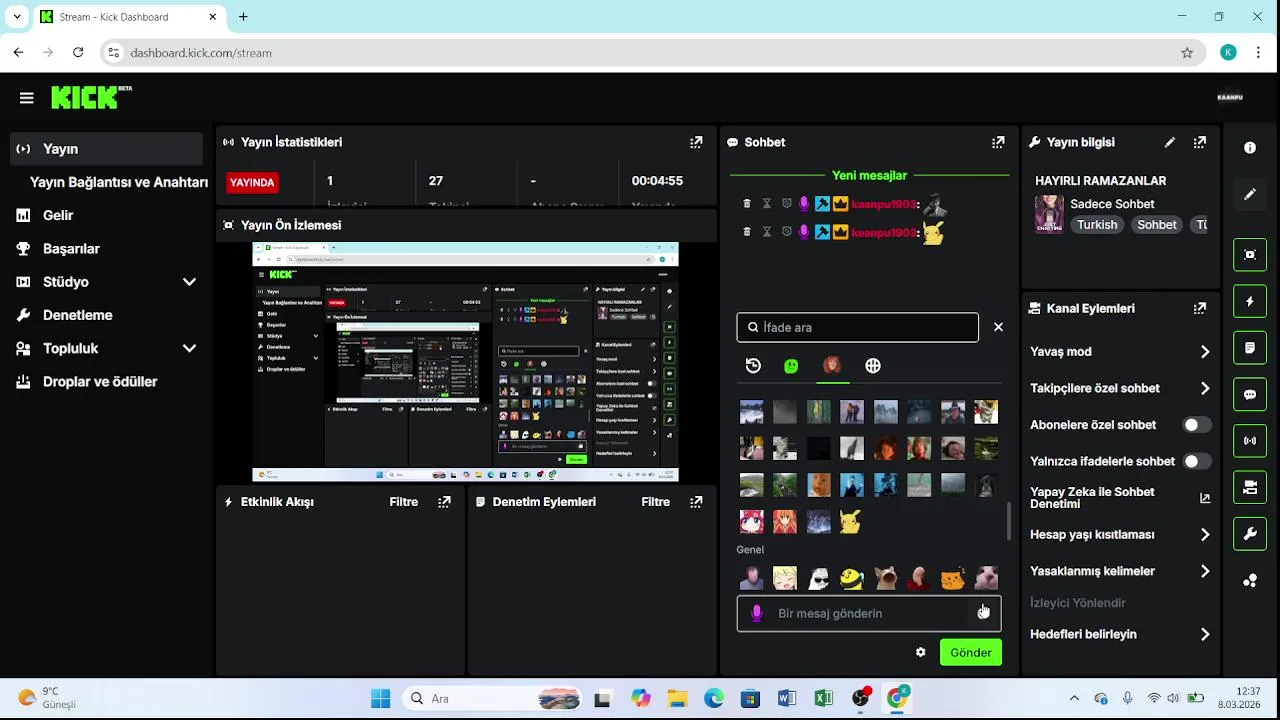The height and width of the screenshot is (720, 1280).
Task: Toggle the chat bubble widget in rail
Action: click(x=1250, y=394)
